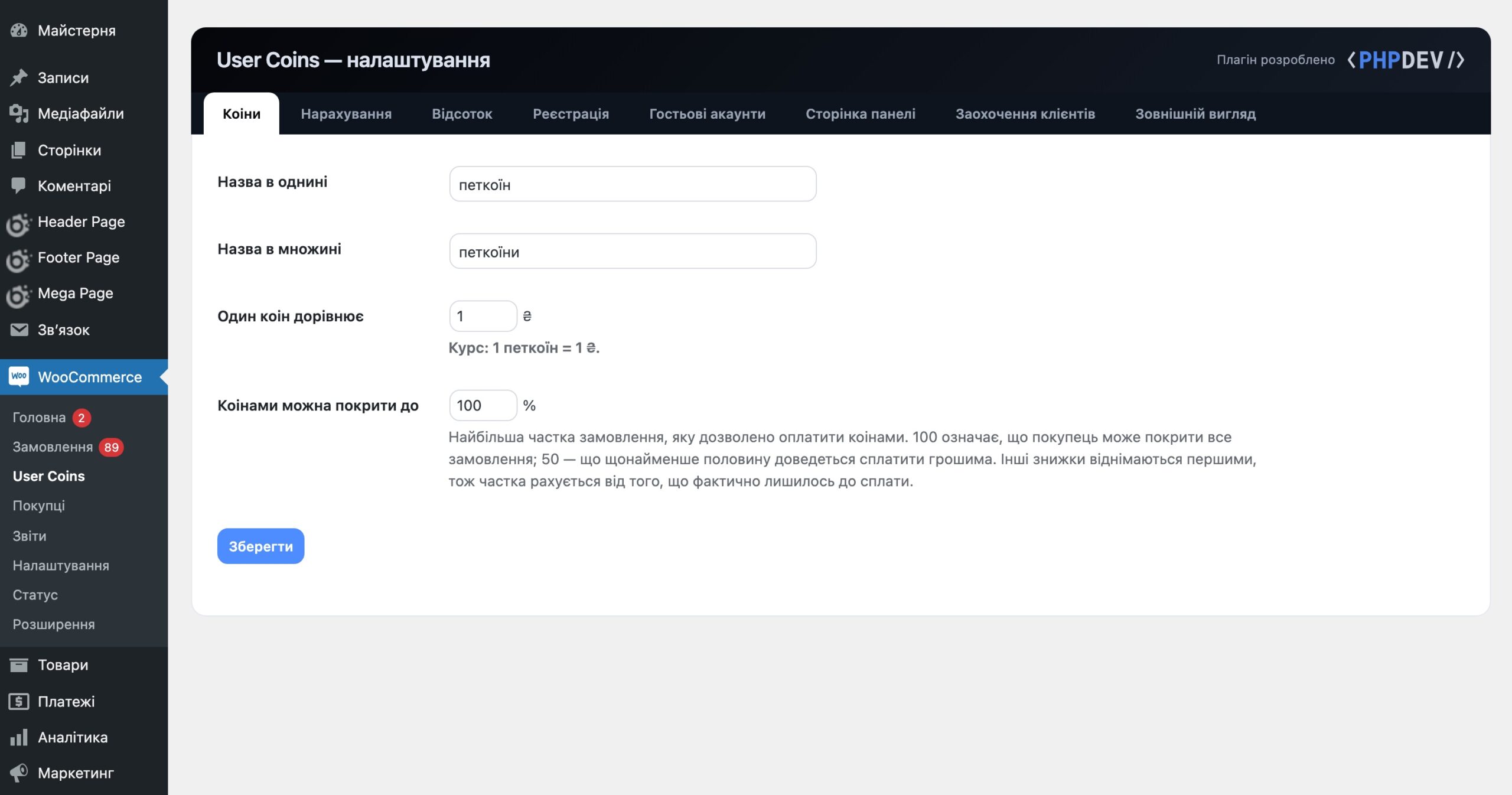Click the Маркетинг megaphone icon

point(19,773)
